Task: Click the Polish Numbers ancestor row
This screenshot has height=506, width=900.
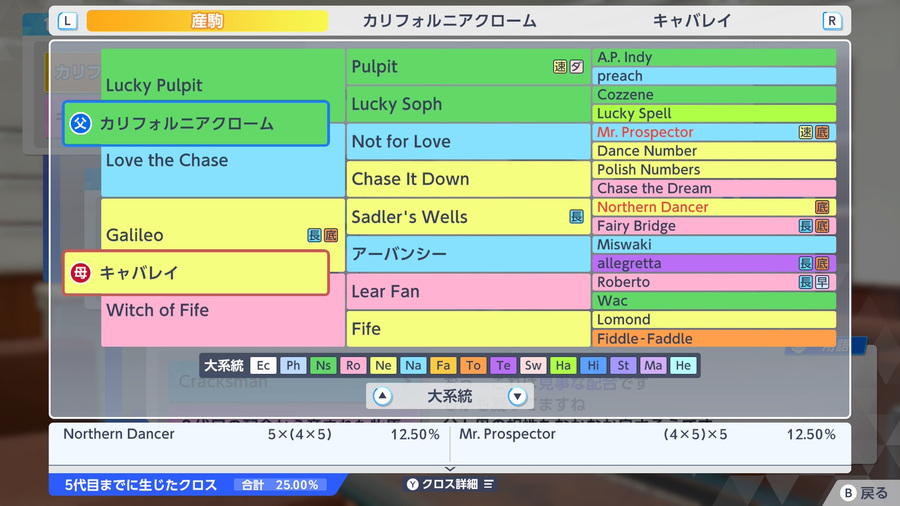Action: coord(714,170)
